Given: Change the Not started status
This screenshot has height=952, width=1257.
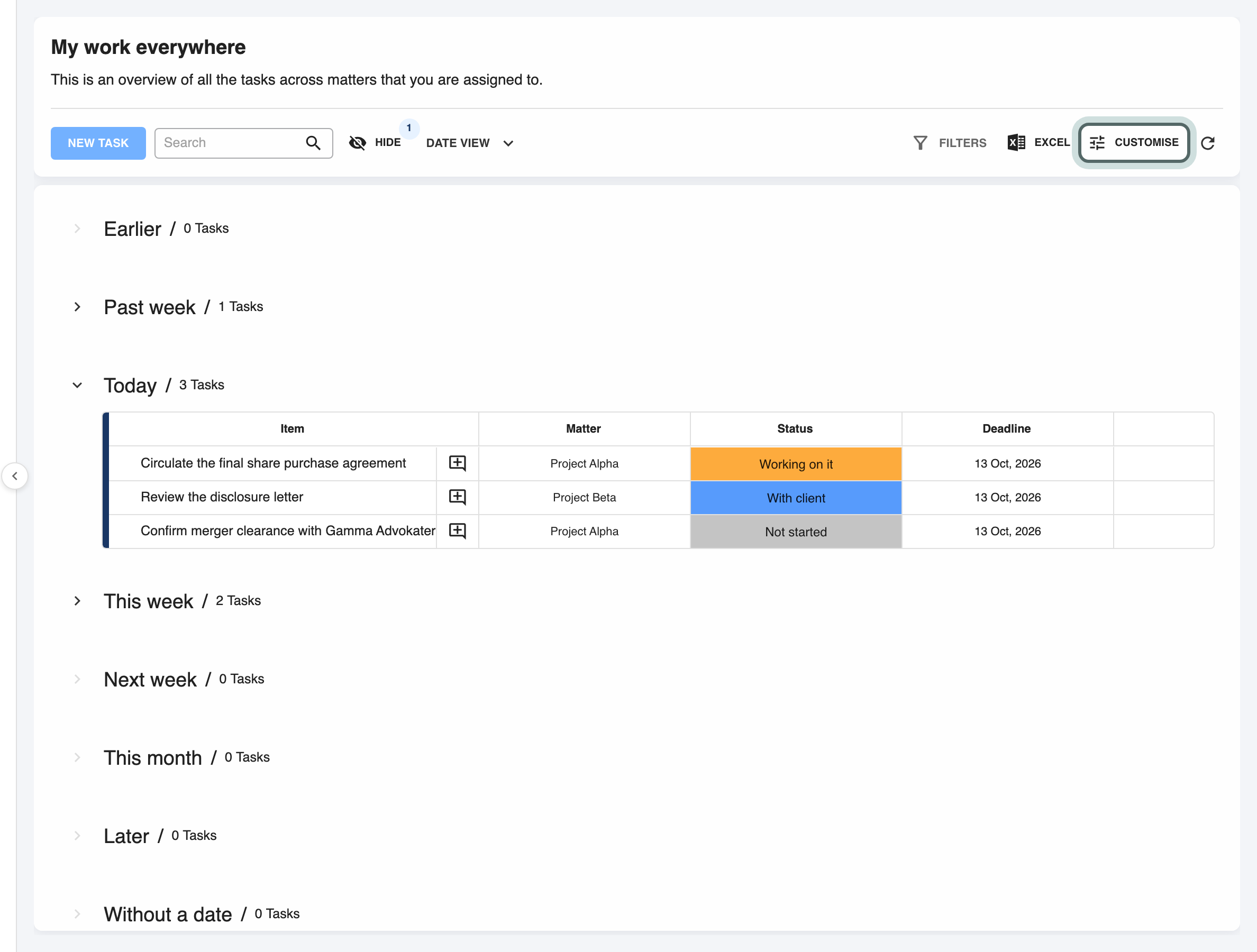Looking at the screenshot, I should [x=796, y=532].
